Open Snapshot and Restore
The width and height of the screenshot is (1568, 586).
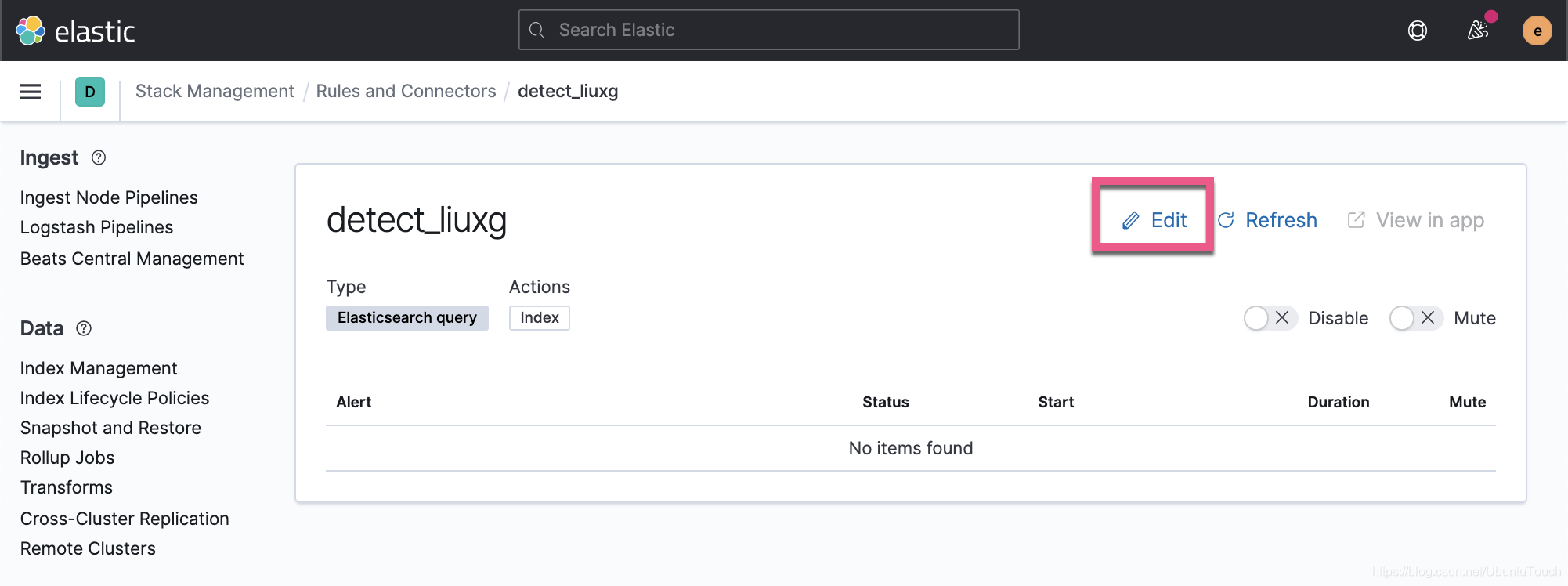pos(111,428)
